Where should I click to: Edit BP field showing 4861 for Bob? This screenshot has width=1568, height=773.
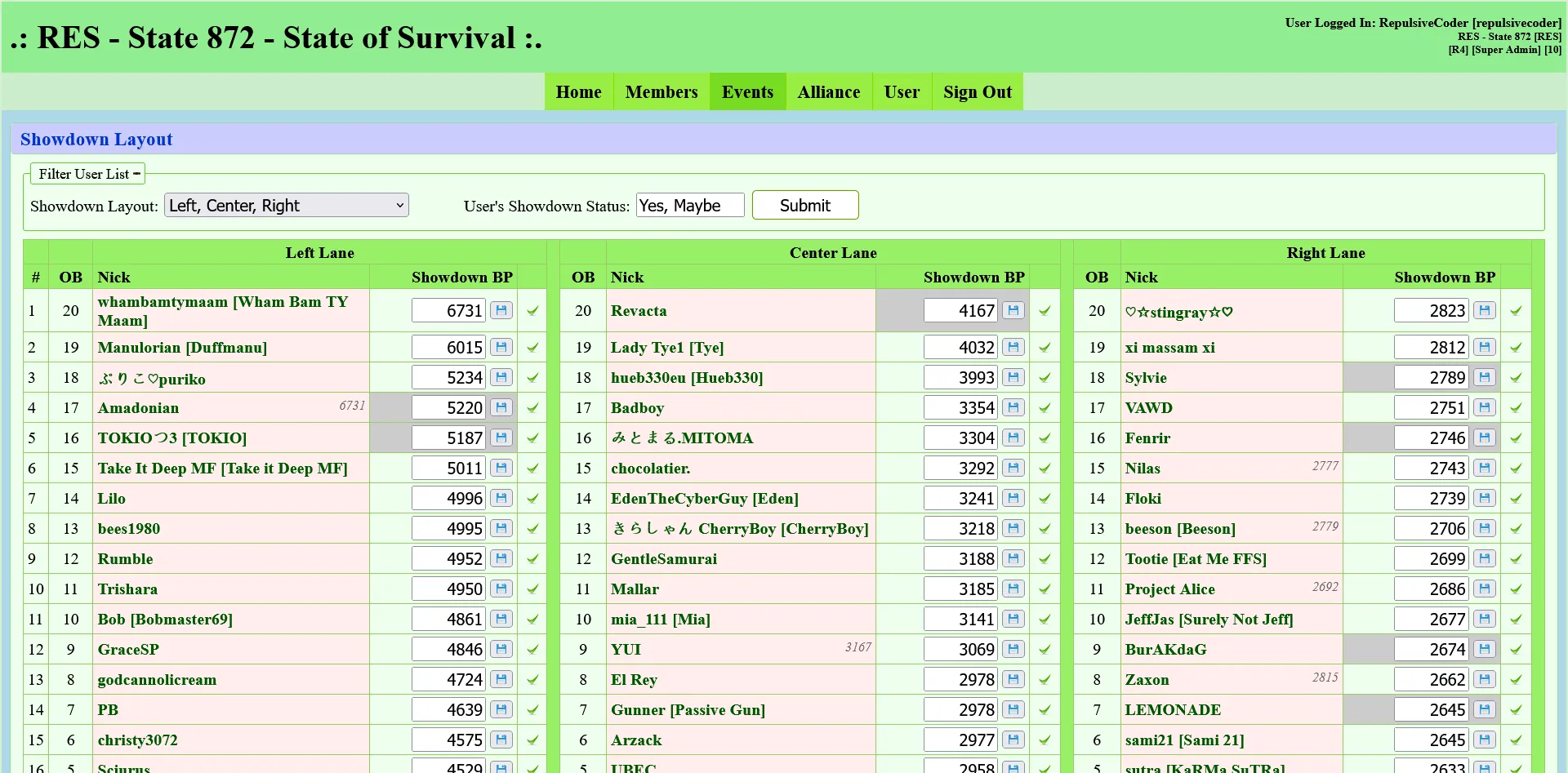[x=448, y=619]
